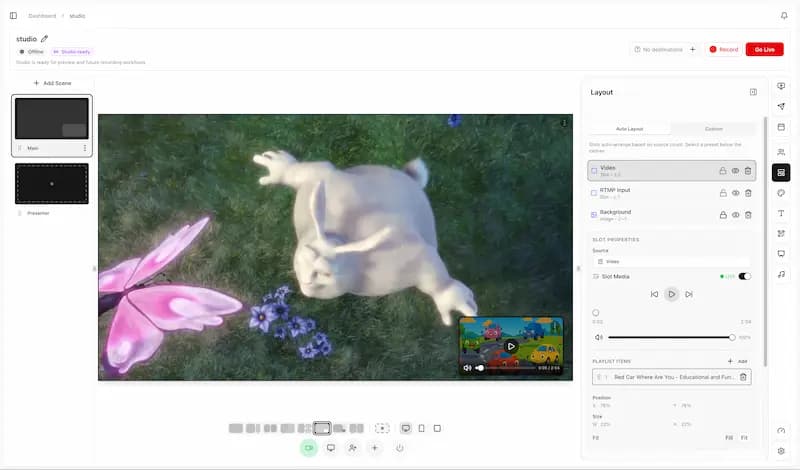Open the Main scene options menu
This screenshot has width=800, height=470.
(85, 148)
